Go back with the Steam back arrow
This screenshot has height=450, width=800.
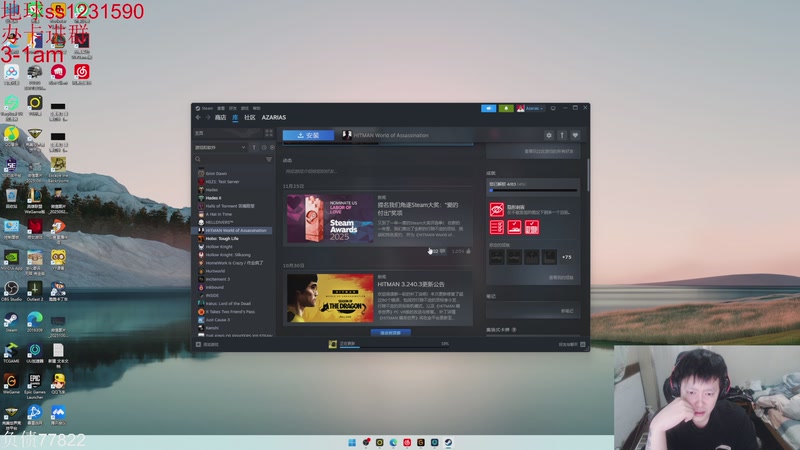click(x=198, y=117)
